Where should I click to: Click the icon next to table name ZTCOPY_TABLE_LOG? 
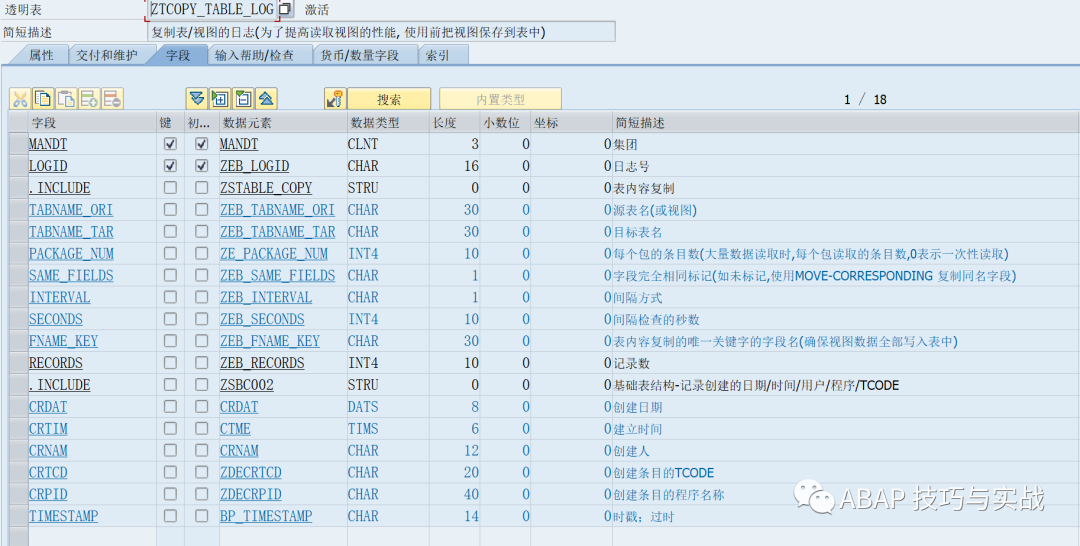point(287,10)
